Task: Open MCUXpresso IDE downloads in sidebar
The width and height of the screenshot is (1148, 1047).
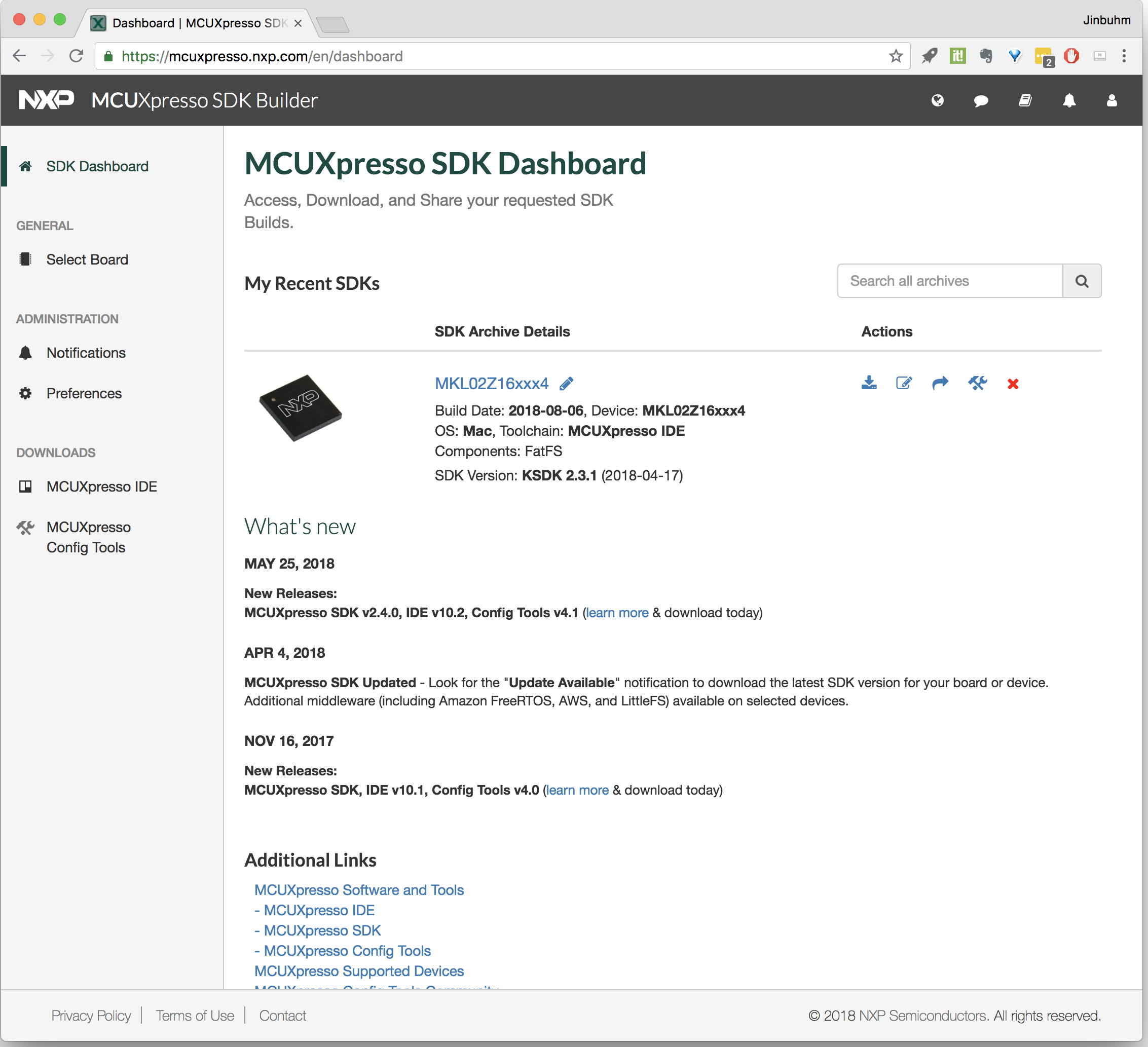Action: (101, 487)
